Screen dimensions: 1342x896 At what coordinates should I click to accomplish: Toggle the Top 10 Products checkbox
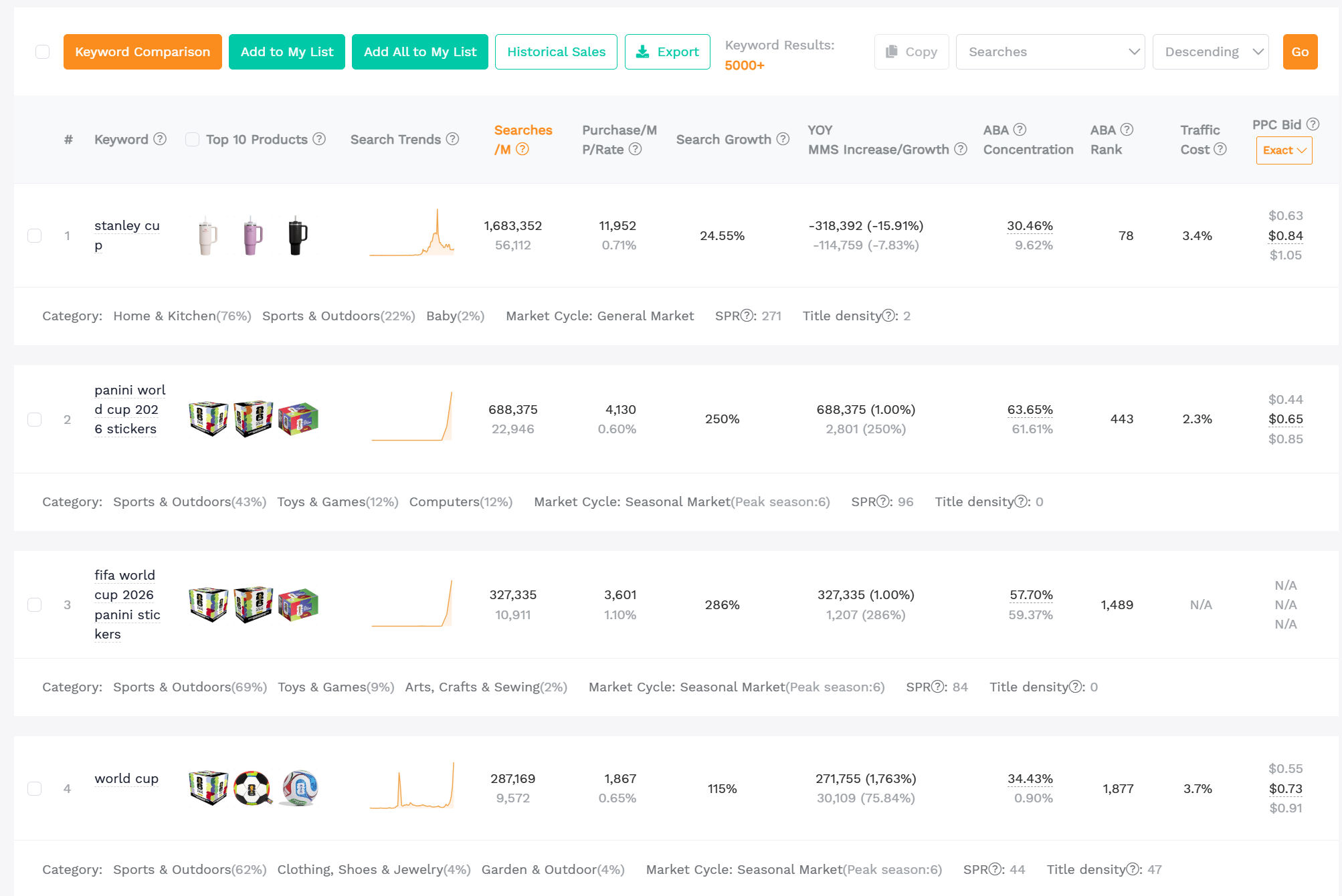click(192, 139)
